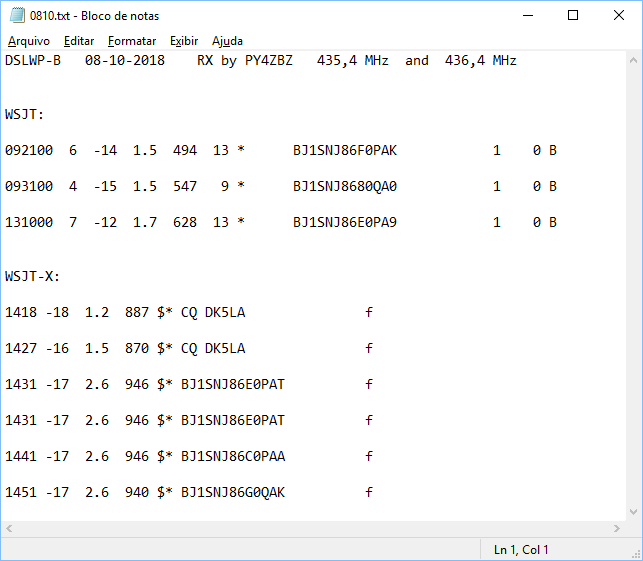Click the horizontal scrollbar left arrow
643x561 pixels.
9,529
